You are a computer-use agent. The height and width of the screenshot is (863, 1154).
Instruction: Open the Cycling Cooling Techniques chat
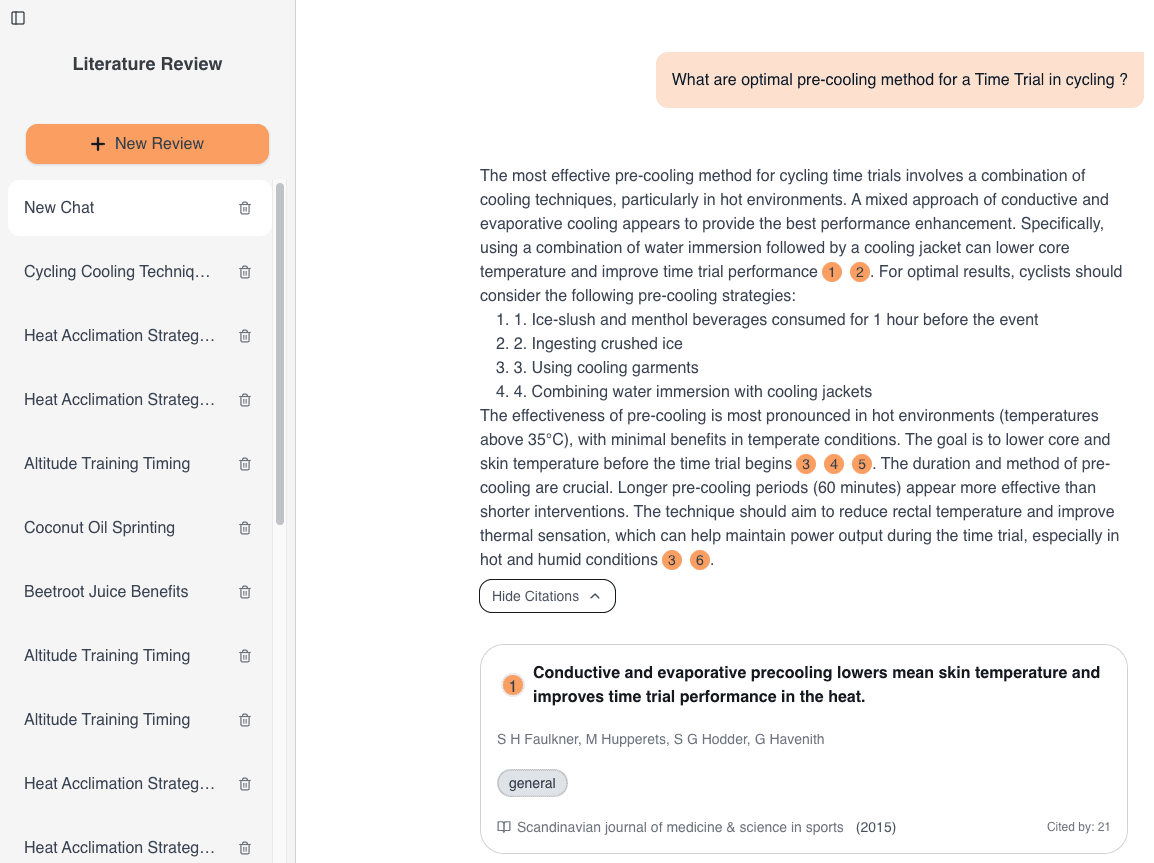tap(118, 272)
